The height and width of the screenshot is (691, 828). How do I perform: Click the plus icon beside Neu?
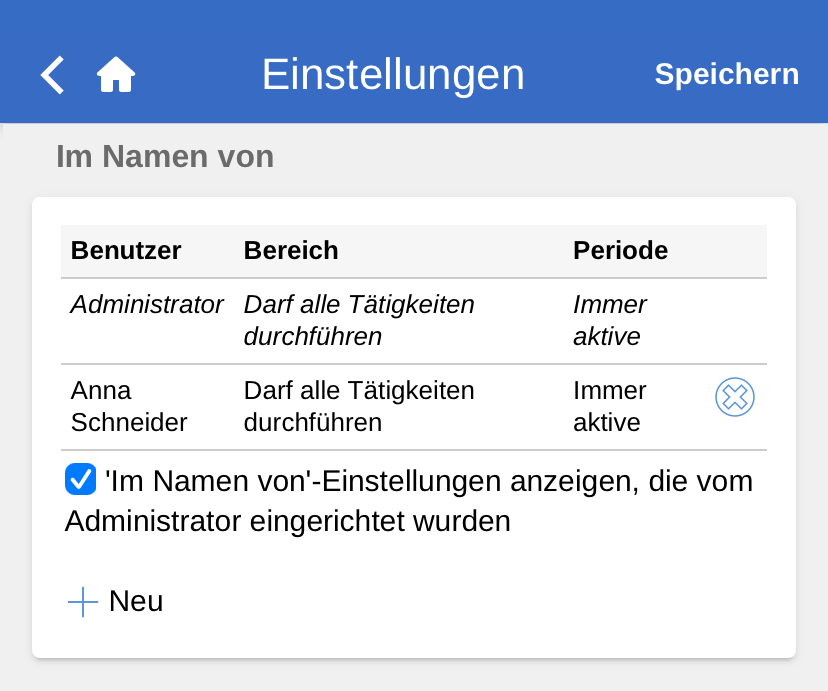coord(82,602)
